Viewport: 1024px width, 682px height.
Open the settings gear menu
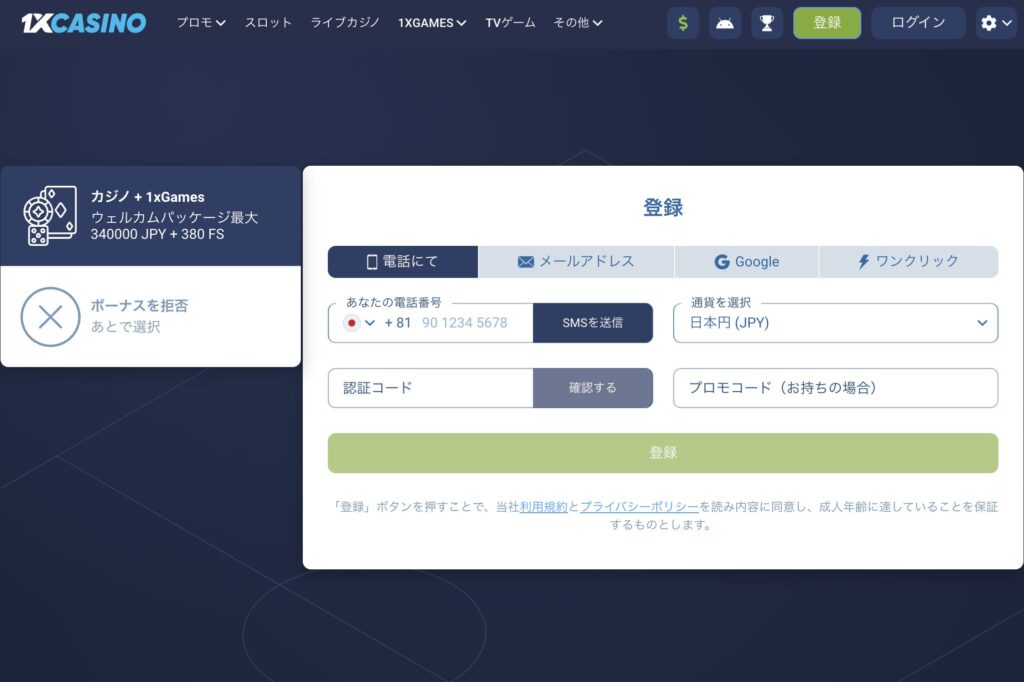(996, 23)
